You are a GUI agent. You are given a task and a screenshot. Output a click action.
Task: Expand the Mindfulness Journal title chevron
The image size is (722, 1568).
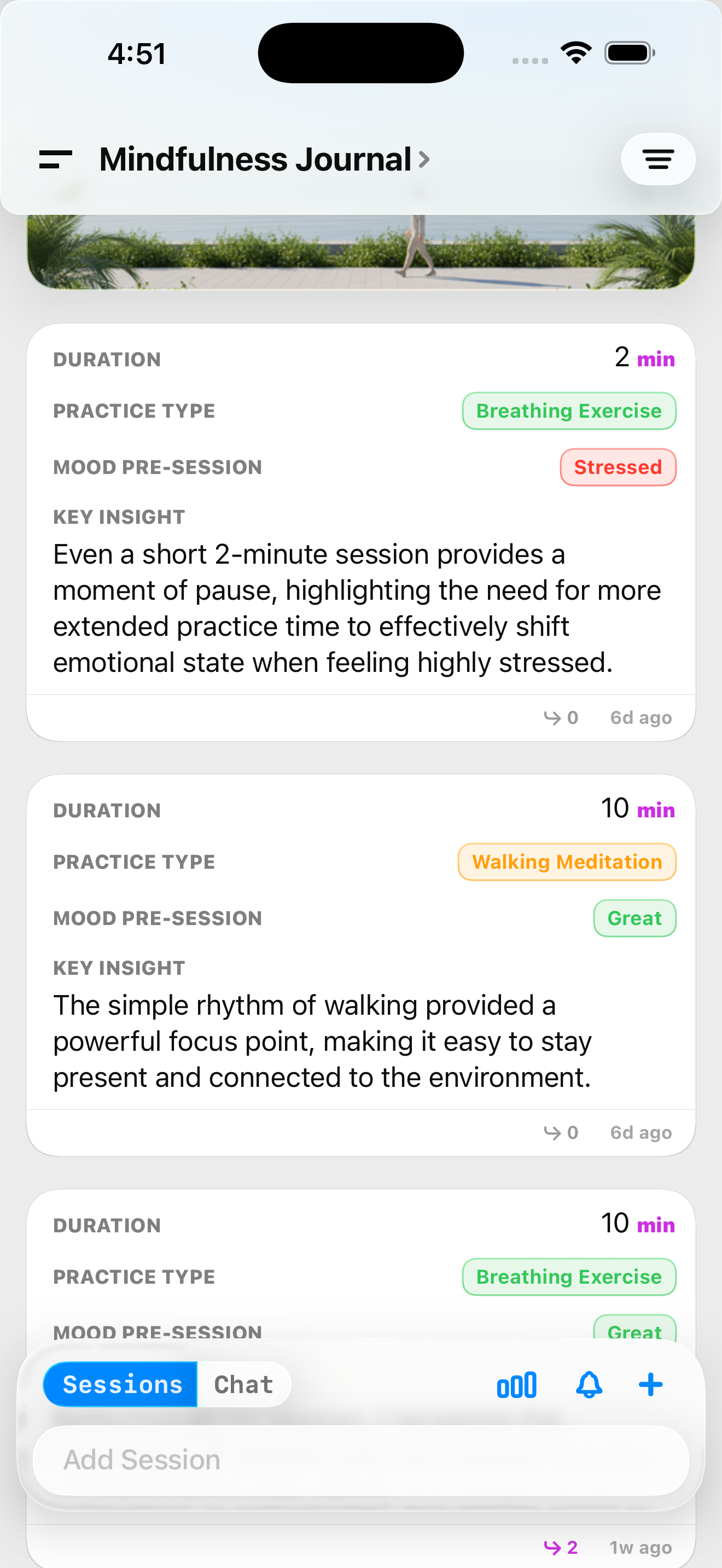coord(423,160)
